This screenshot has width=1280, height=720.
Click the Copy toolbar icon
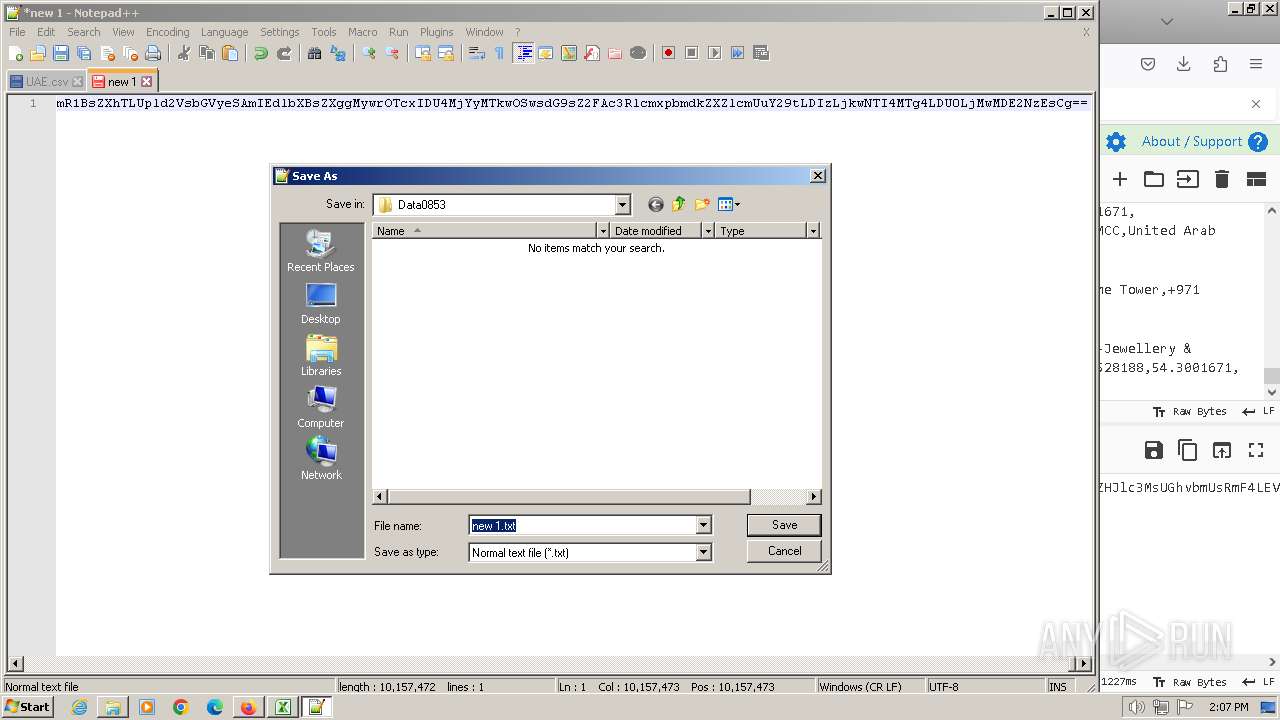click(207, 53)
